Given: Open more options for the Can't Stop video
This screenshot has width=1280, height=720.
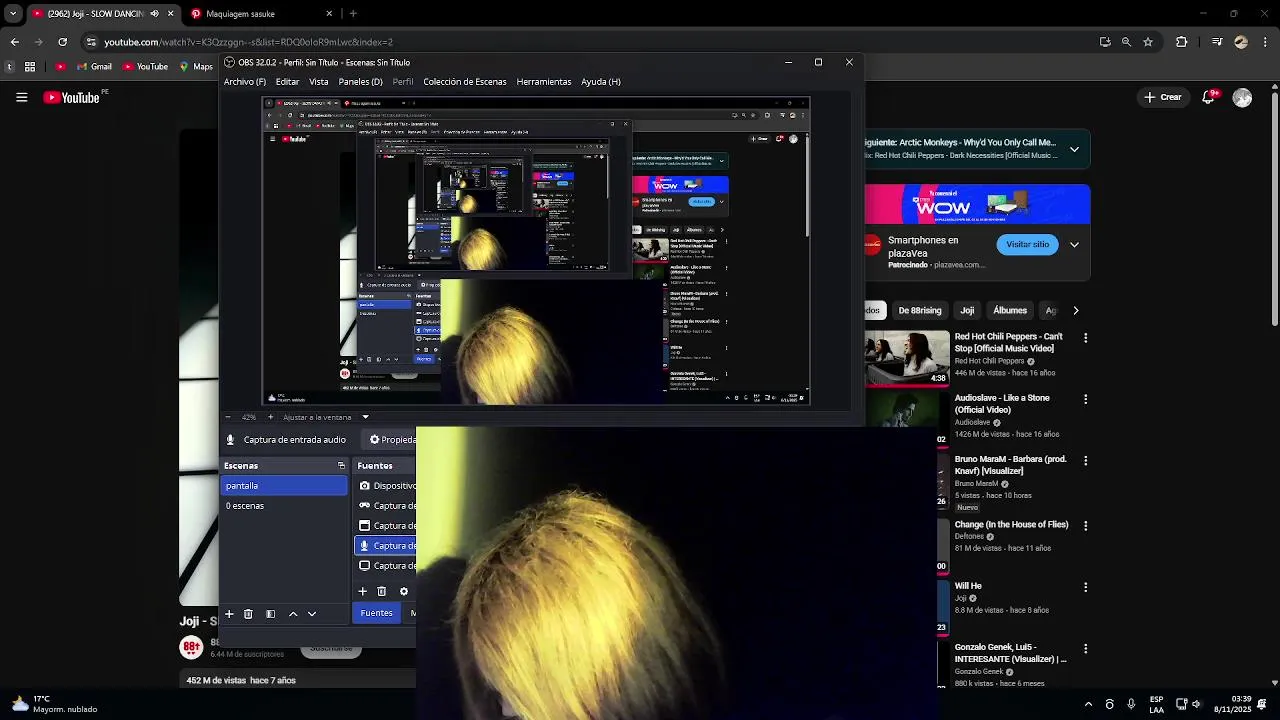Looking at the screenshot, I should coord(1085,338).
